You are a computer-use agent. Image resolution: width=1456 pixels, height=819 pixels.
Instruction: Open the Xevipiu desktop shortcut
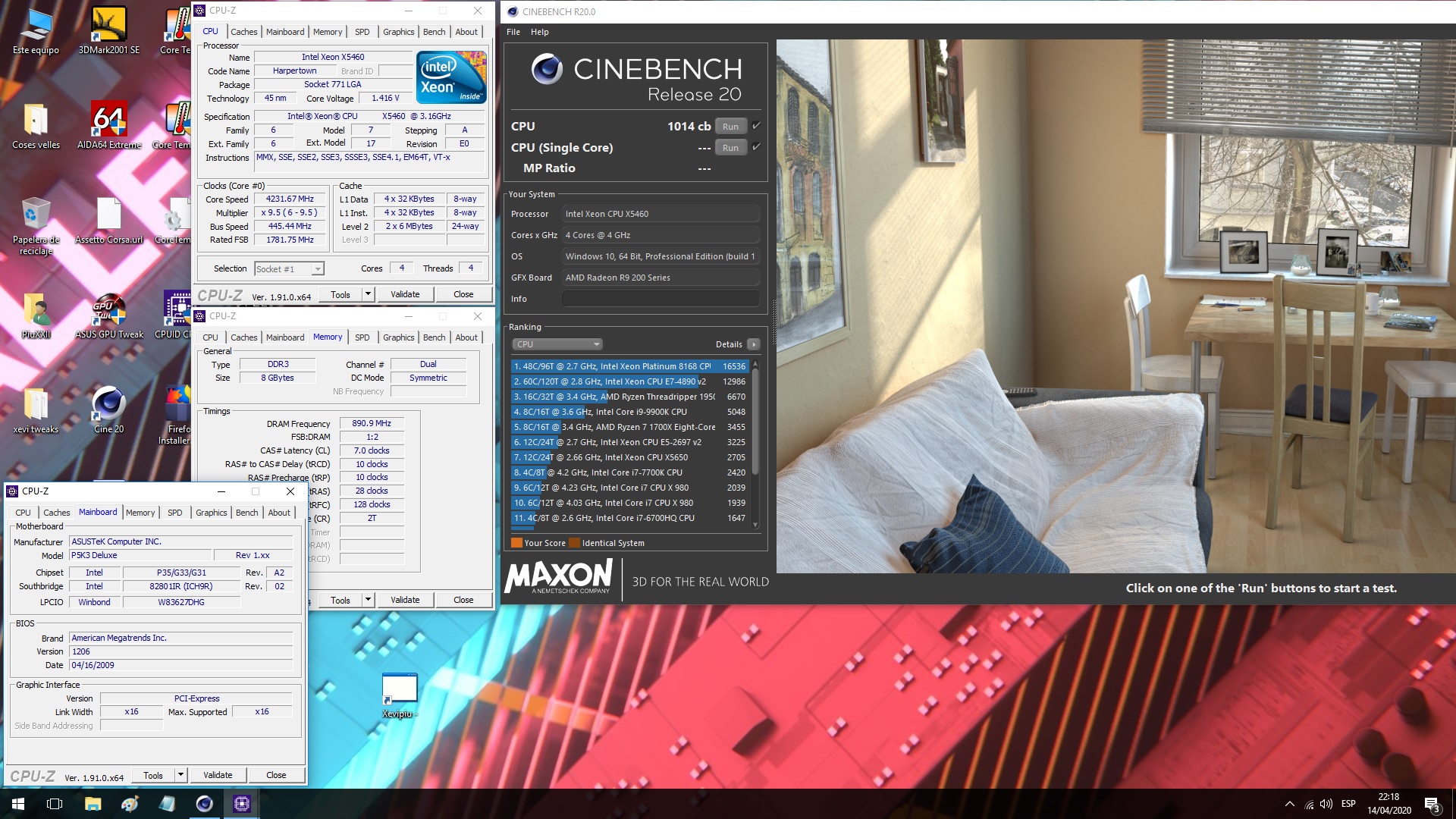[x=400, y=695]
